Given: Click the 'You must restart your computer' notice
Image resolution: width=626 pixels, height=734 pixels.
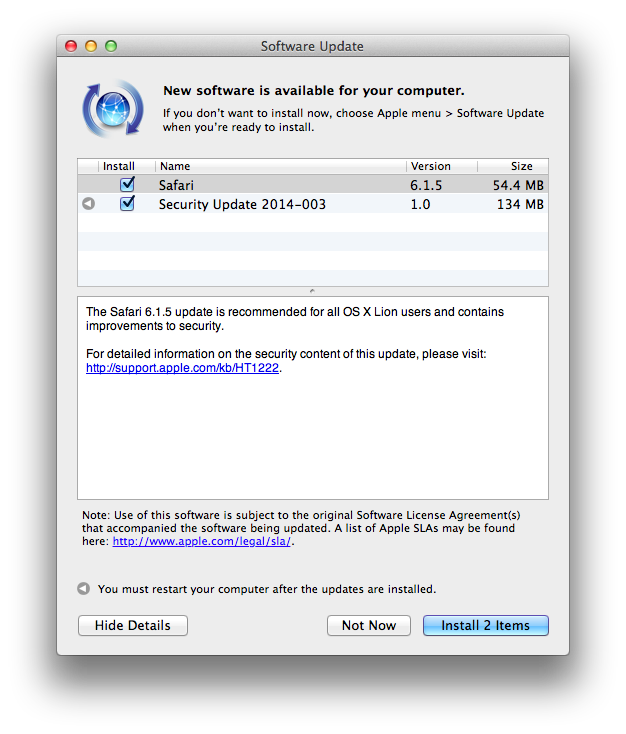Looking at the screenshot, I should pyautogui.click(x=267, y=589).
